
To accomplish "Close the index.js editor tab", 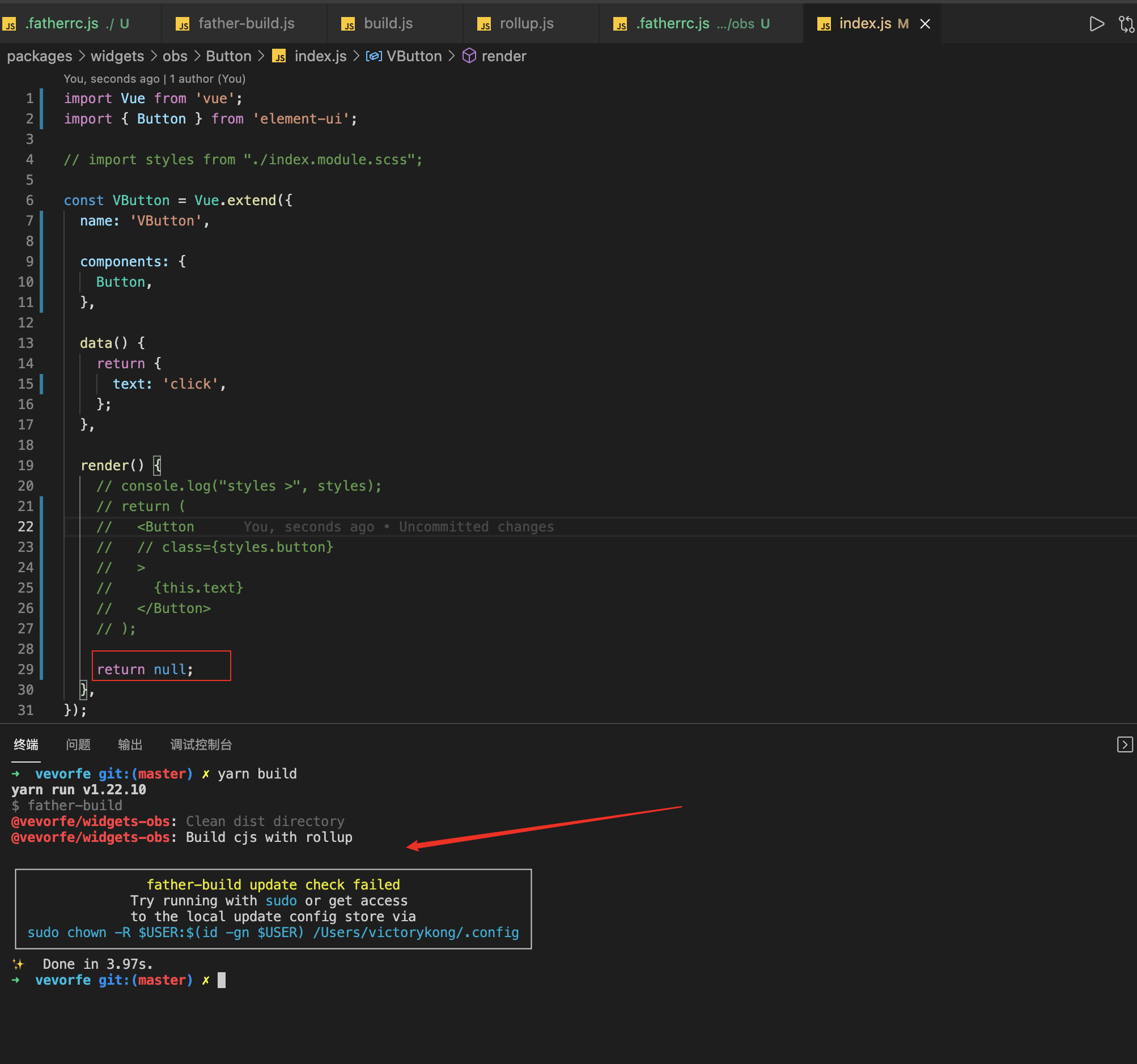I will pyautogui.click(x=925, y=24).
